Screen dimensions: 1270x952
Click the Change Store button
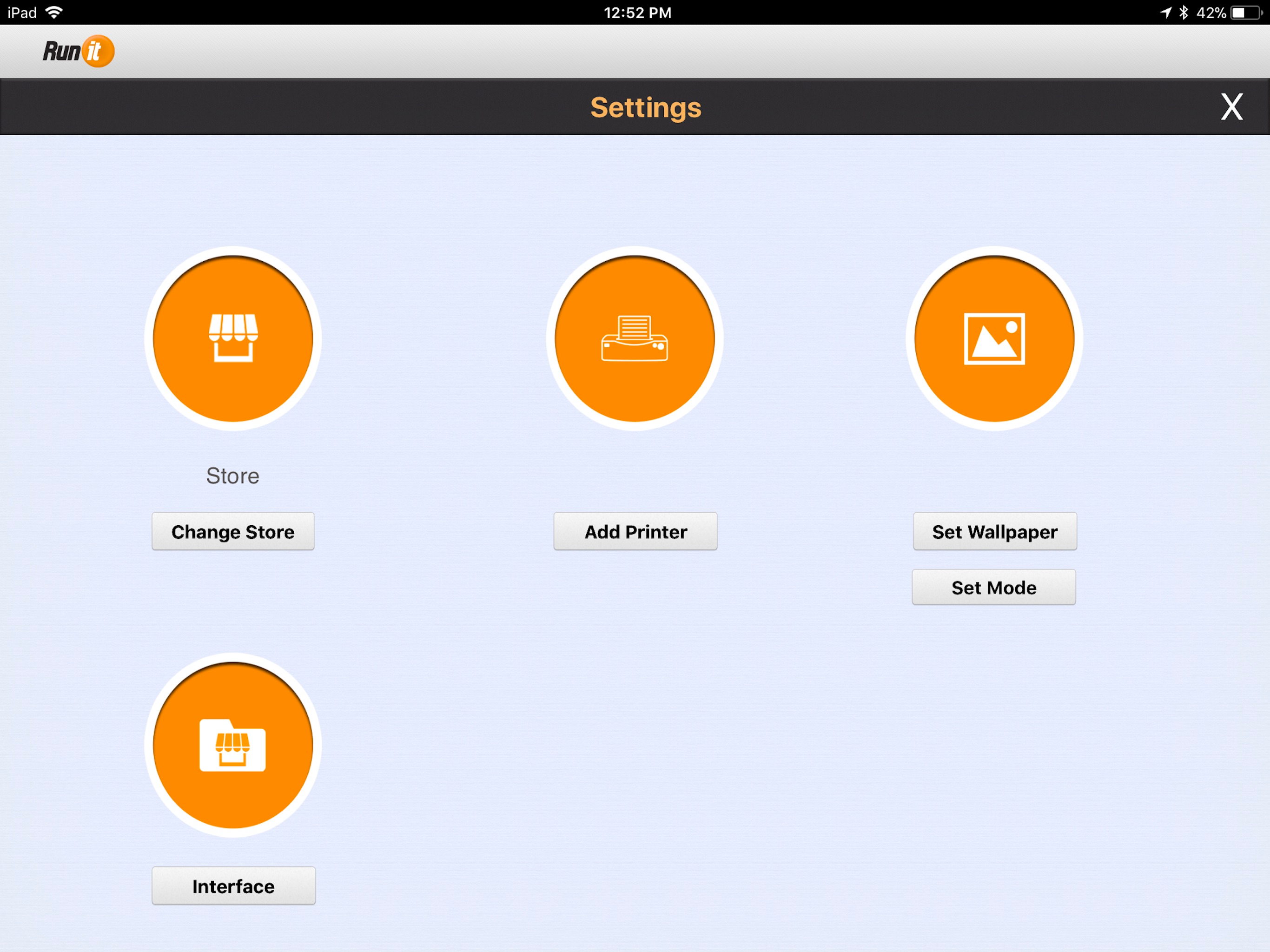(233, 531)
